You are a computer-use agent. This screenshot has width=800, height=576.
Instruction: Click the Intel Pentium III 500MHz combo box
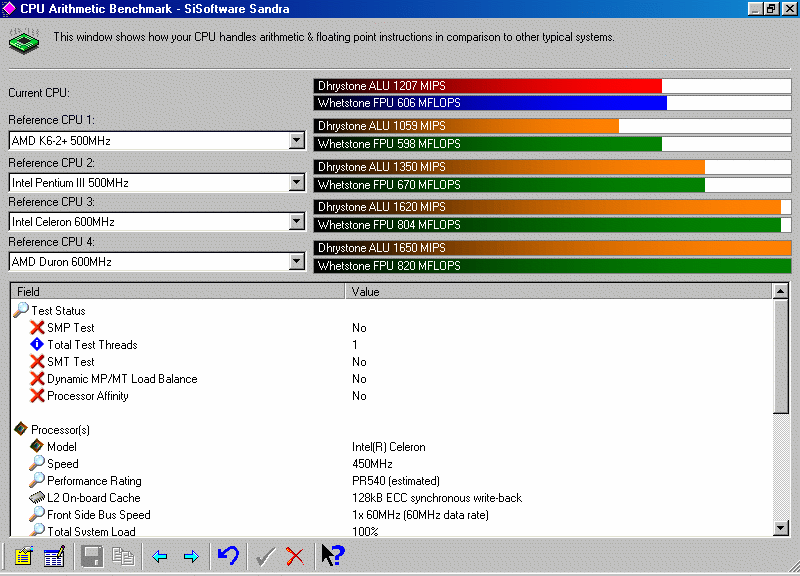point(157,182)
